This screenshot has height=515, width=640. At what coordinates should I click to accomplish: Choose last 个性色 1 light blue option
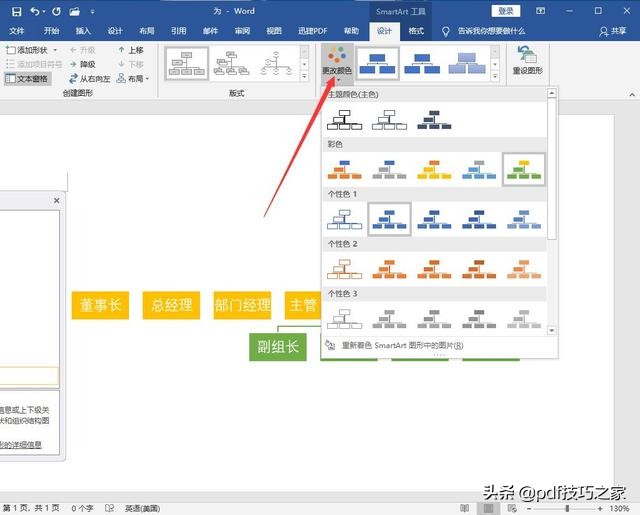524,219
